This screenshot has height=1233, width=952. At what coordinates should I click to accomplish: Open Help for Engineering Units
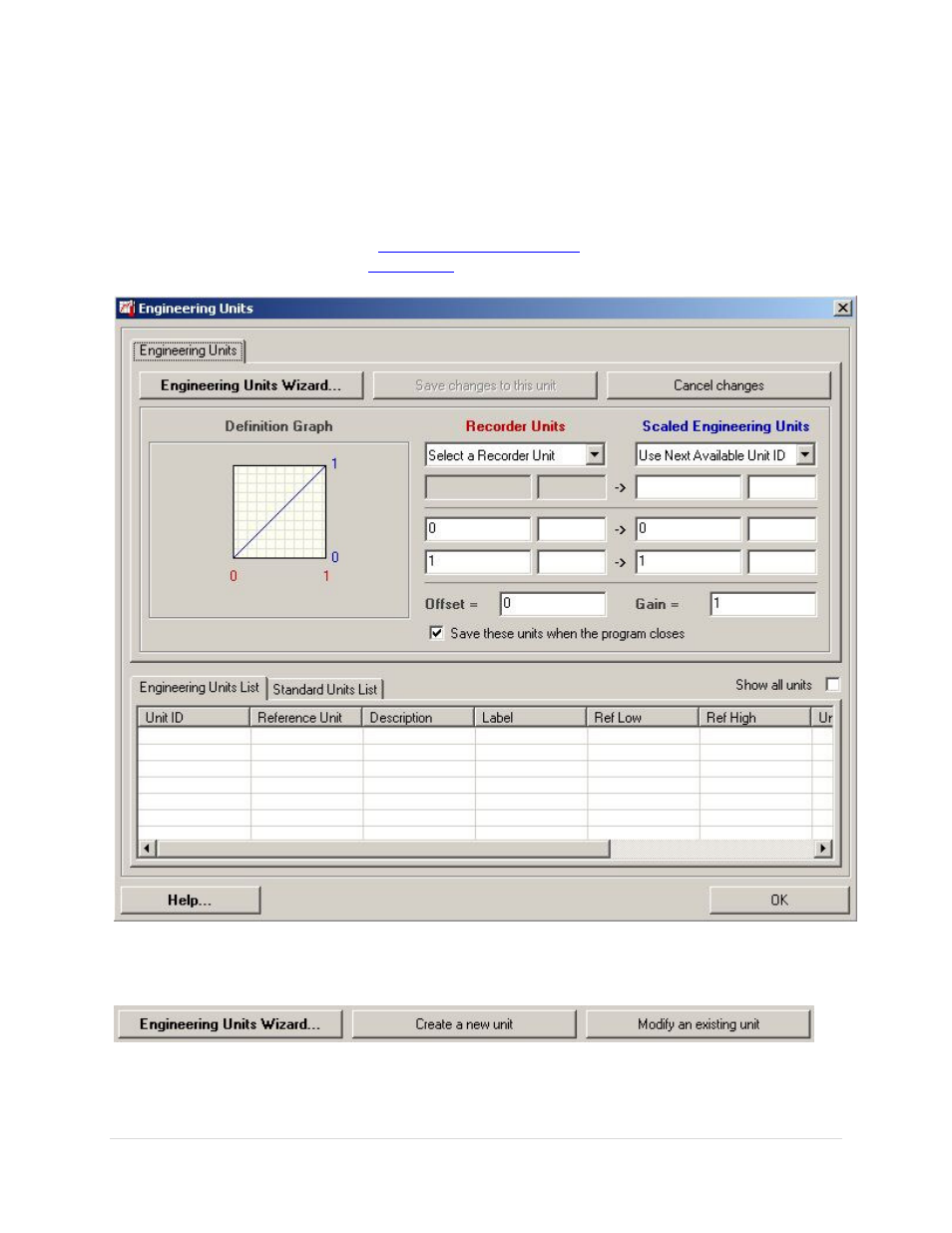click(191, 901)
